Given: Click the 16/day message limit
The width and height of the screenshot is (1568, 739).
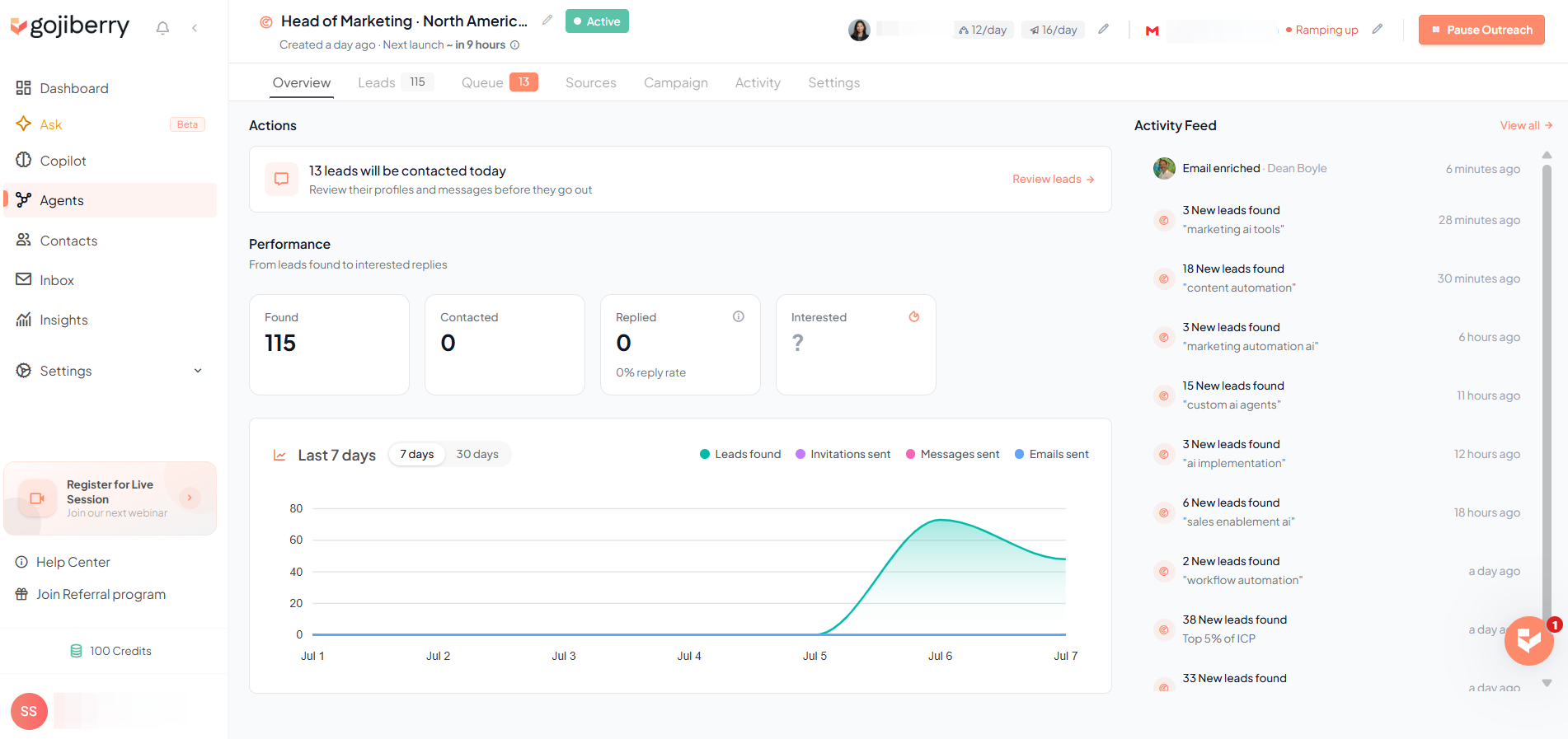Looking at the screenshot, I should [x=1054, y=30].
